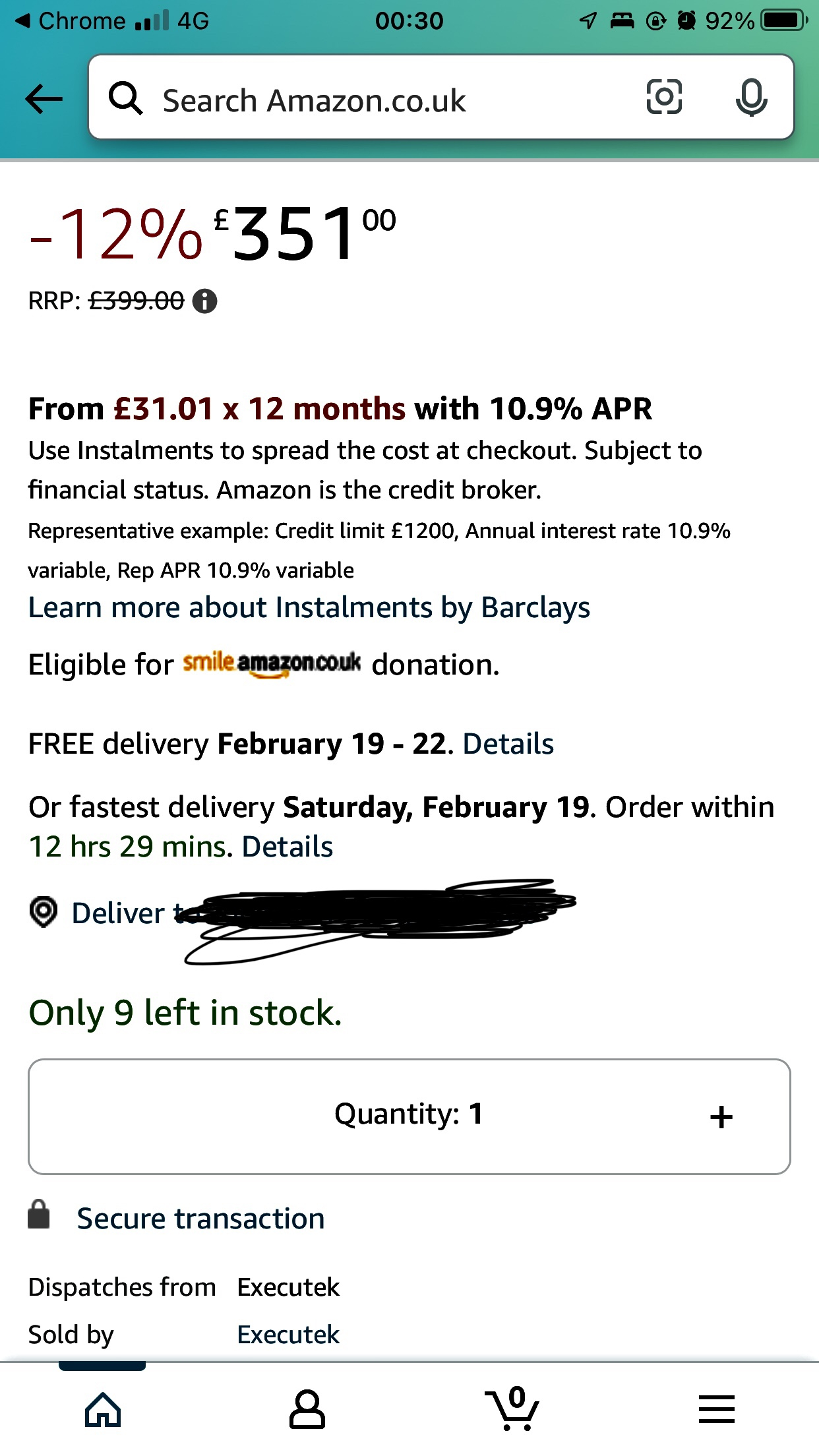Expand the Quantity: 1 selector
The width and height of the screenshot is (819, 1456).
tap(409, 1116)
